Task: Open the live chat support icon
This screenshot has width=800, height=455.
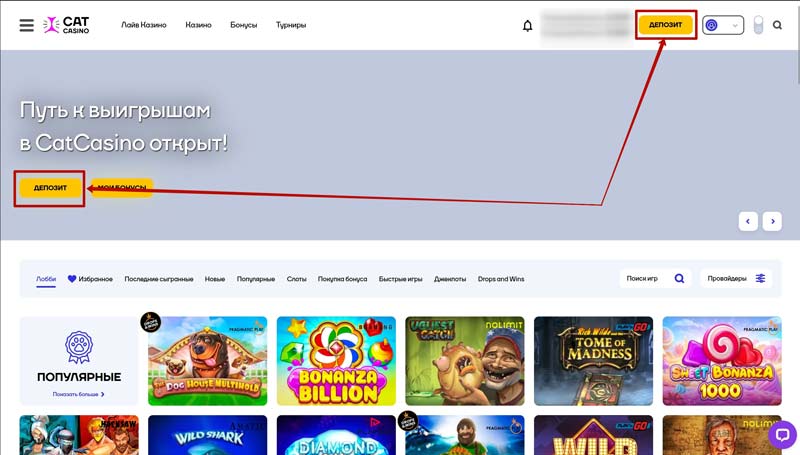Action: point(781,434)
